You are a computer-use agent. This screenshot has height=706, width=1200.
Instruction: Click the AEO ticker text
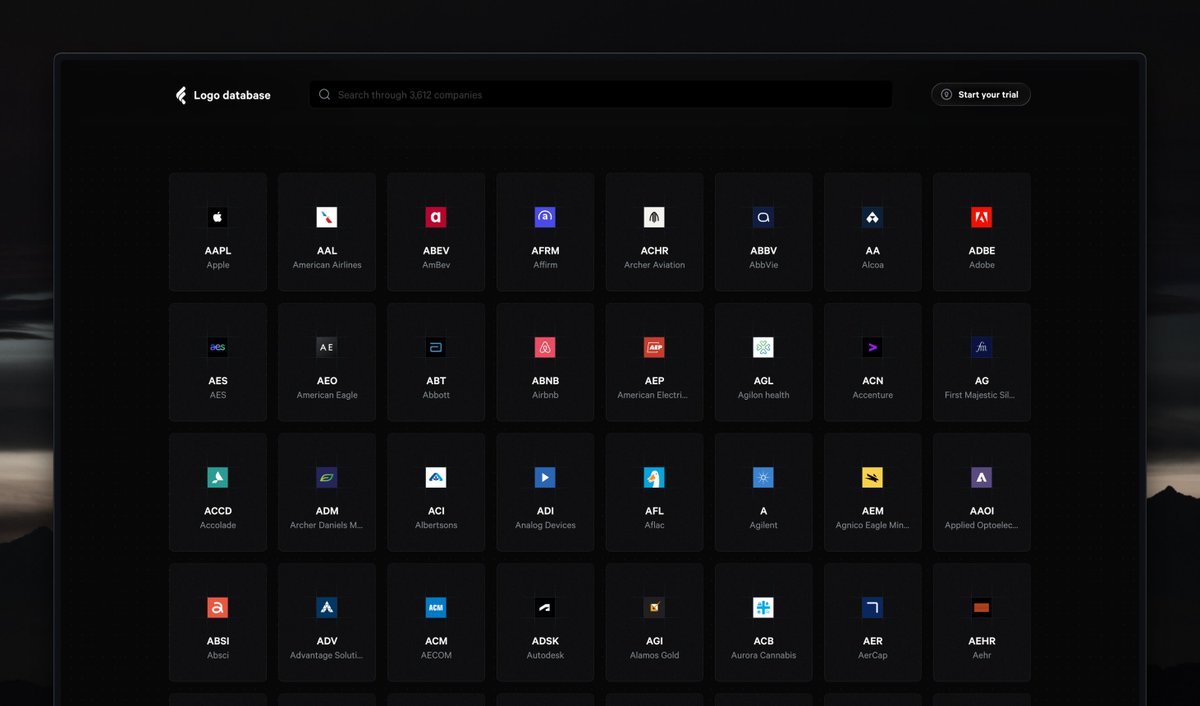coord(327,381)
